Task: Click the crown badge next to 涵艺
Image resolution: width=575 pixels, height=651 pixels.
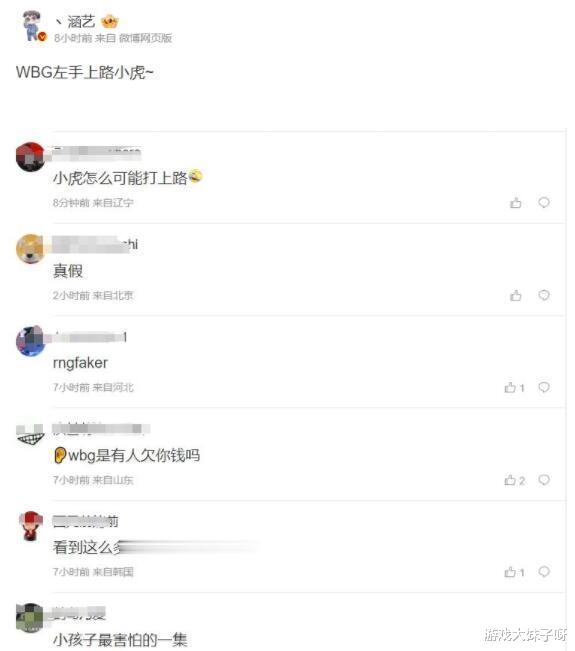Action: coord(110,22)
